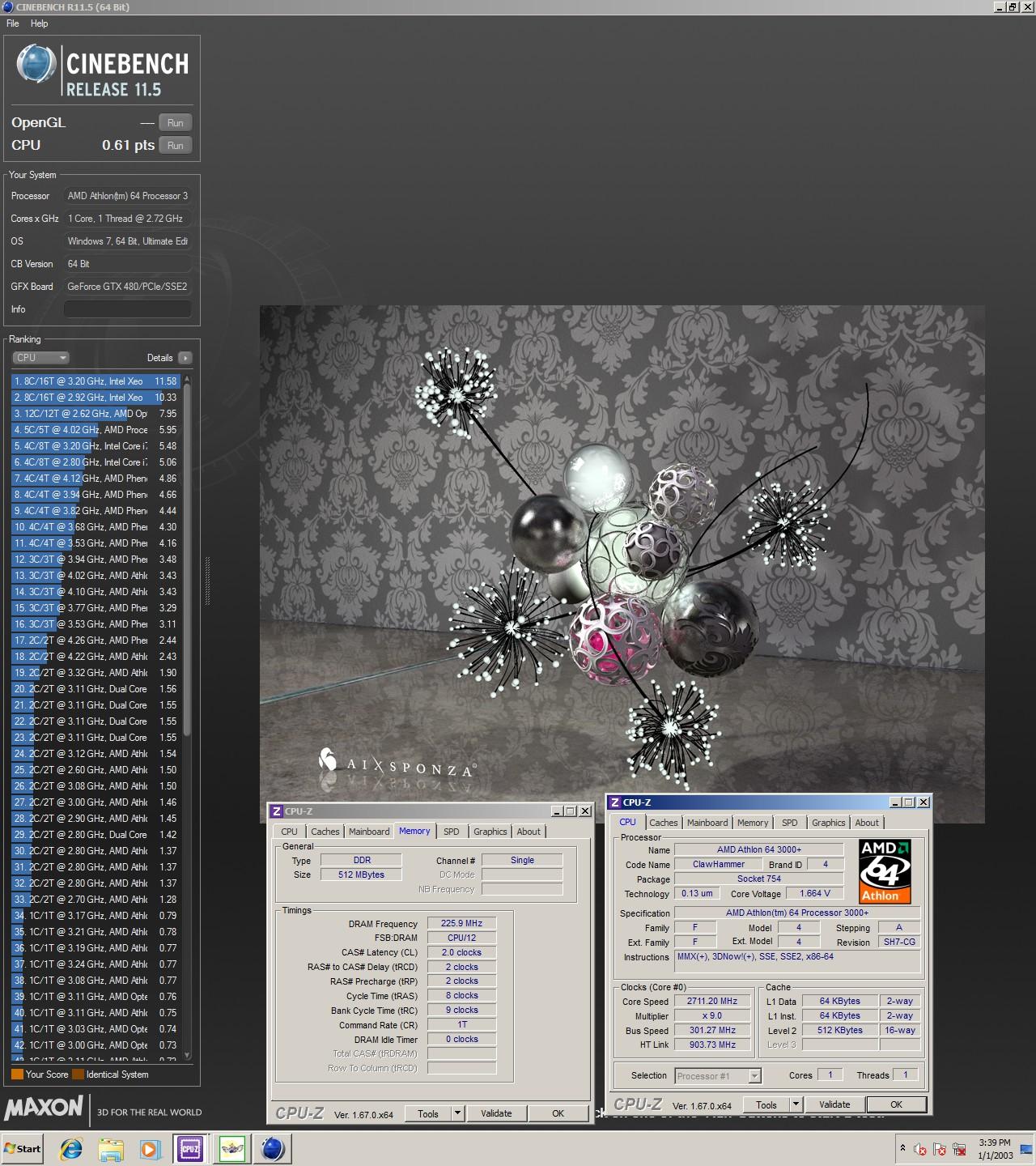1036x1166 pixels.
Task: Click ranking scrollbar up arrow
Action: point(188,378)
